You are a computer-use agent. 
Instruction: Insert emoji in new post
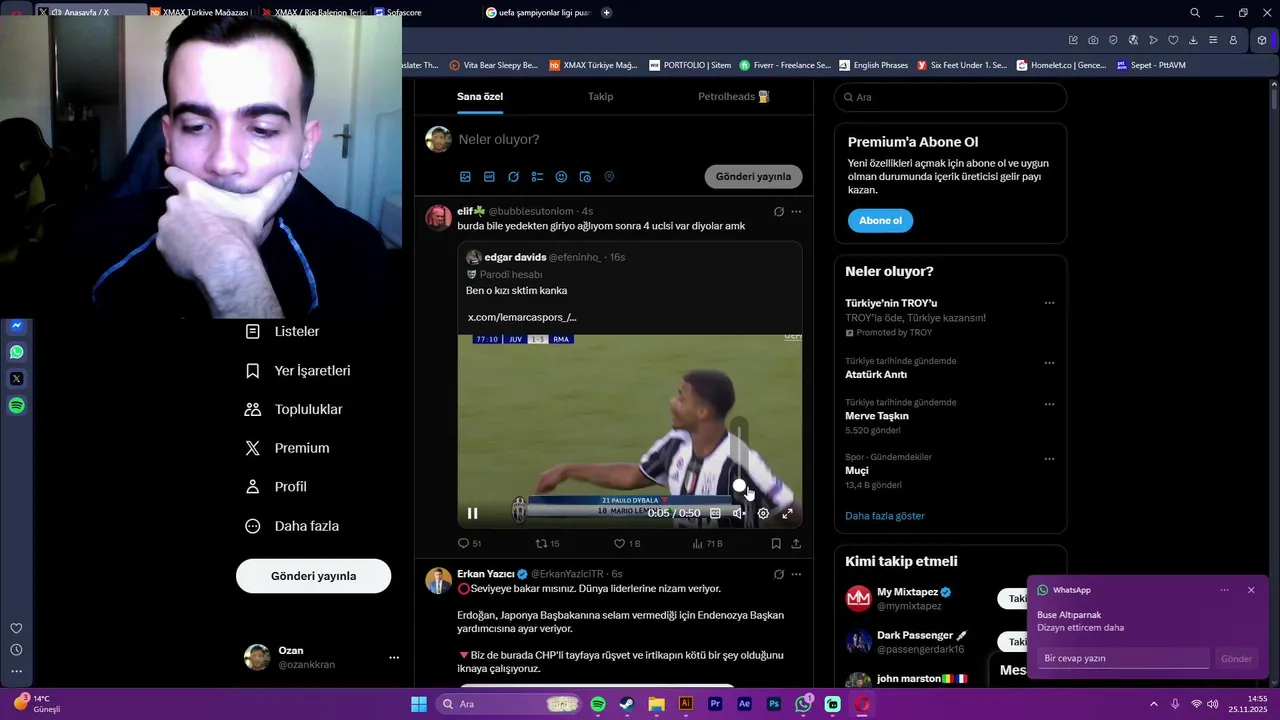point(561,177)
